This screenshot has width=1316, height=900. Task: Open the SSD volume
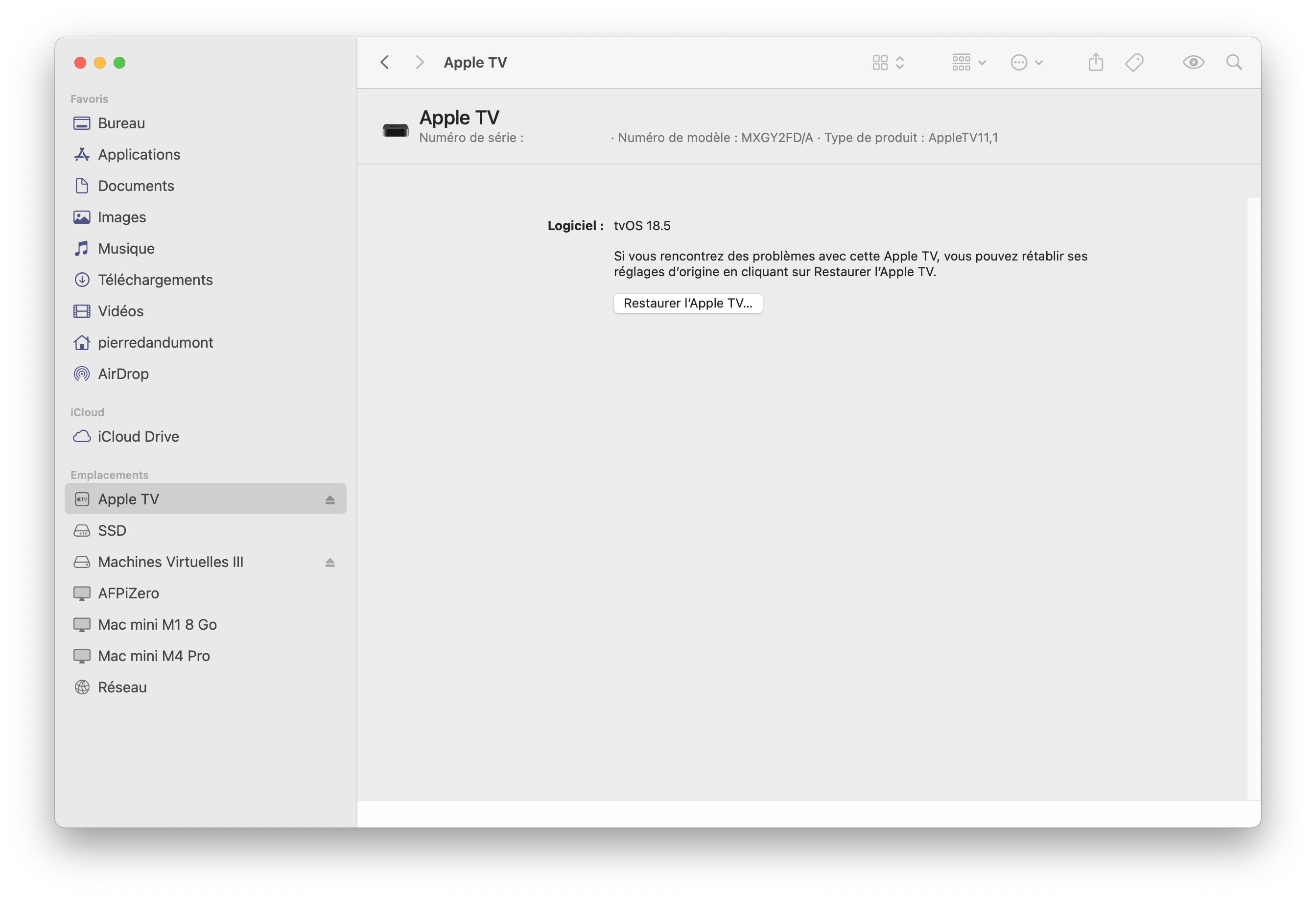tap(206, 530)
